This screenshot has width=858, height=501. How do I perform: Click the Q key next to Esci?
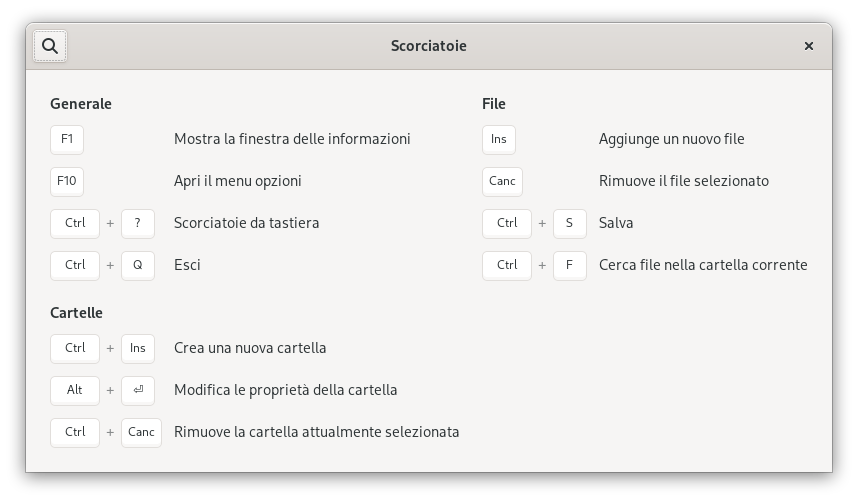pos(138,265)
